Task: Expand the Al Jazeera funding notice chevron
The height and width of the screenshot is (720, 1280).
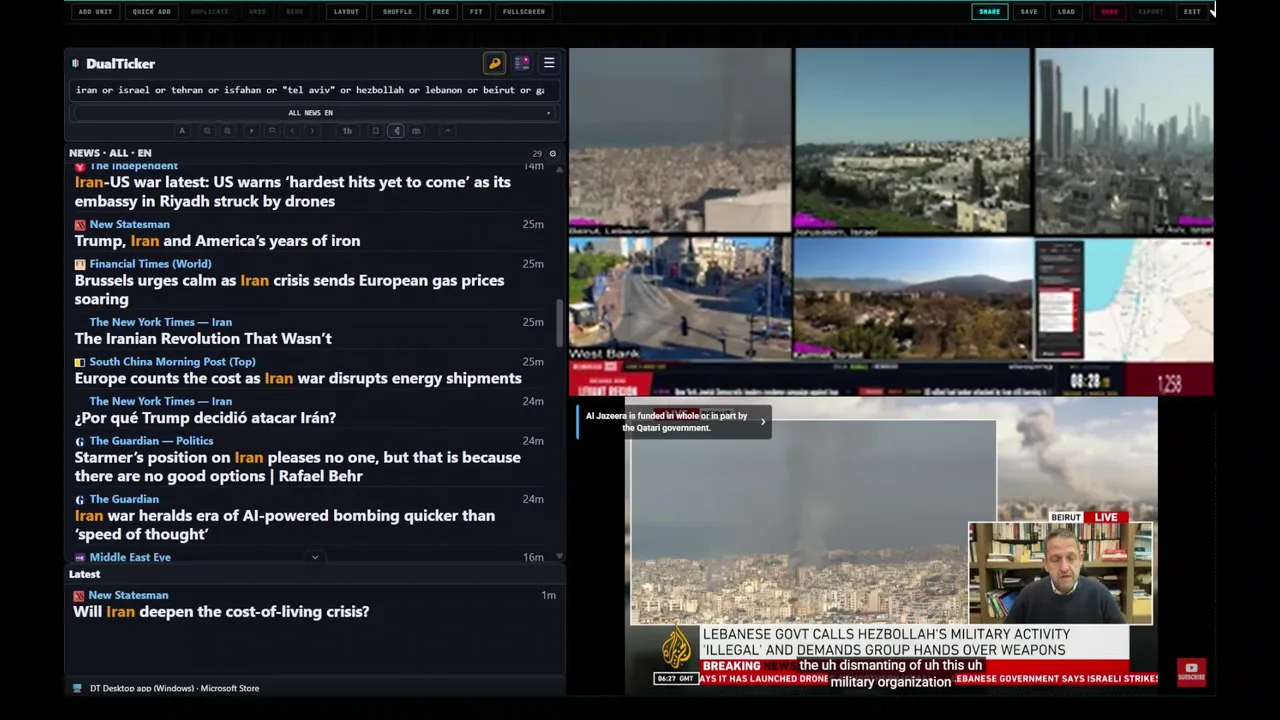Action: coord(763,422)
